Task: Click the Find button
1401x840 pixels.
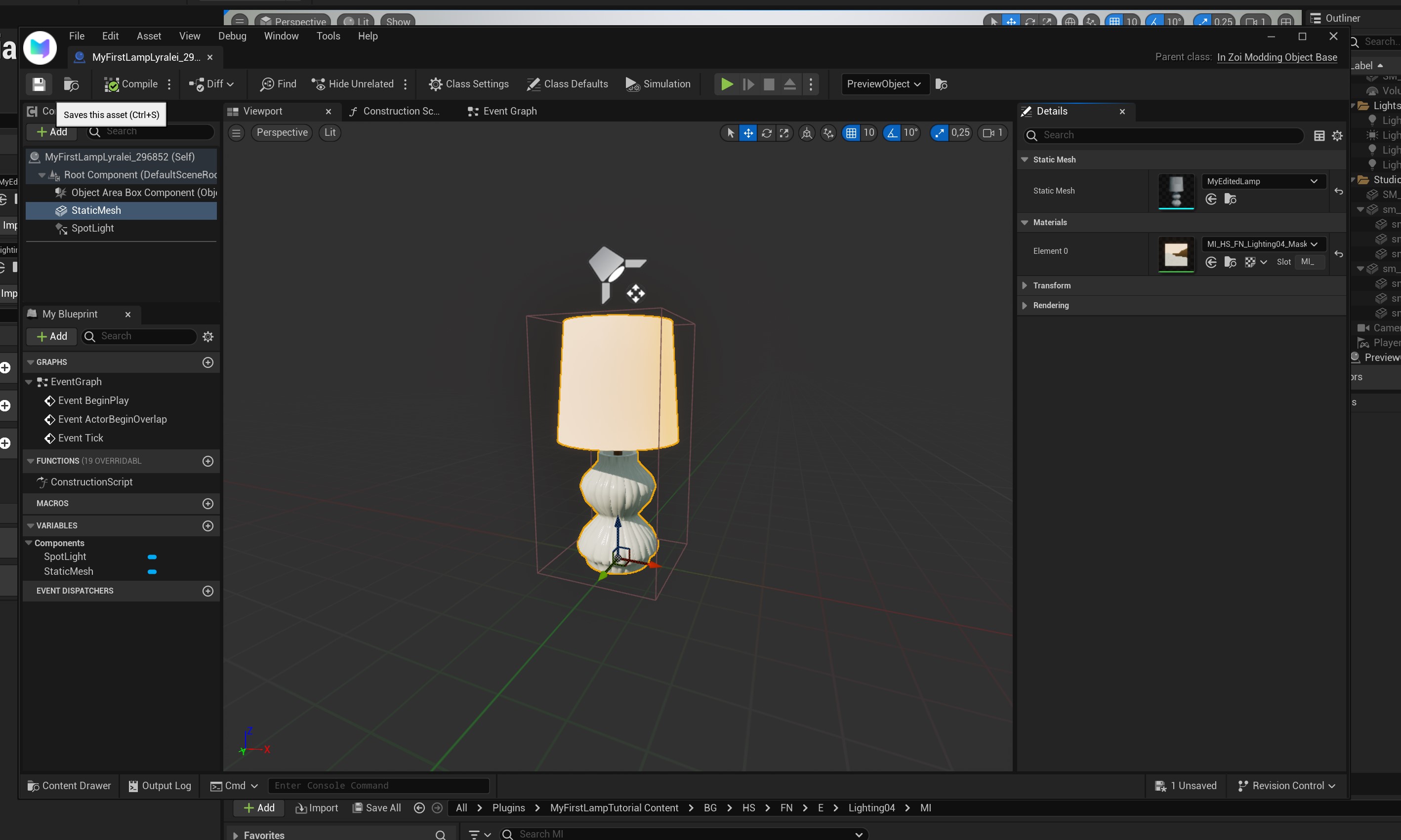Action: 279,84
